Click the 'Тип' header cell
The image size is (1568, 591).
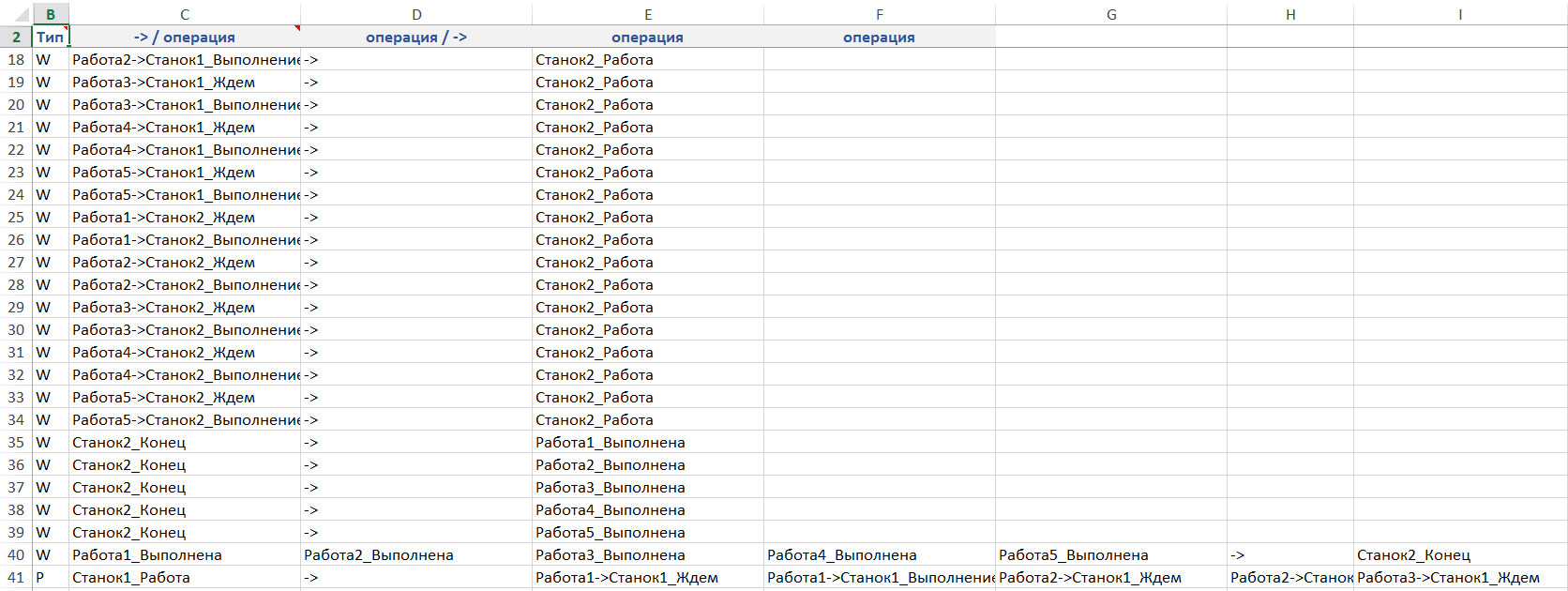[x=50, y=37]
